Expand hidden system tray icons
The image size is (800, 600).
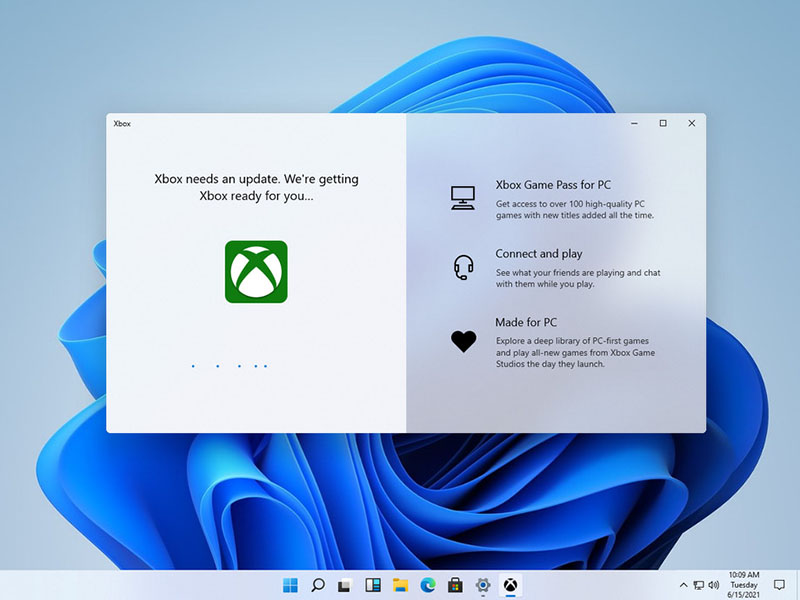point(684,584)
